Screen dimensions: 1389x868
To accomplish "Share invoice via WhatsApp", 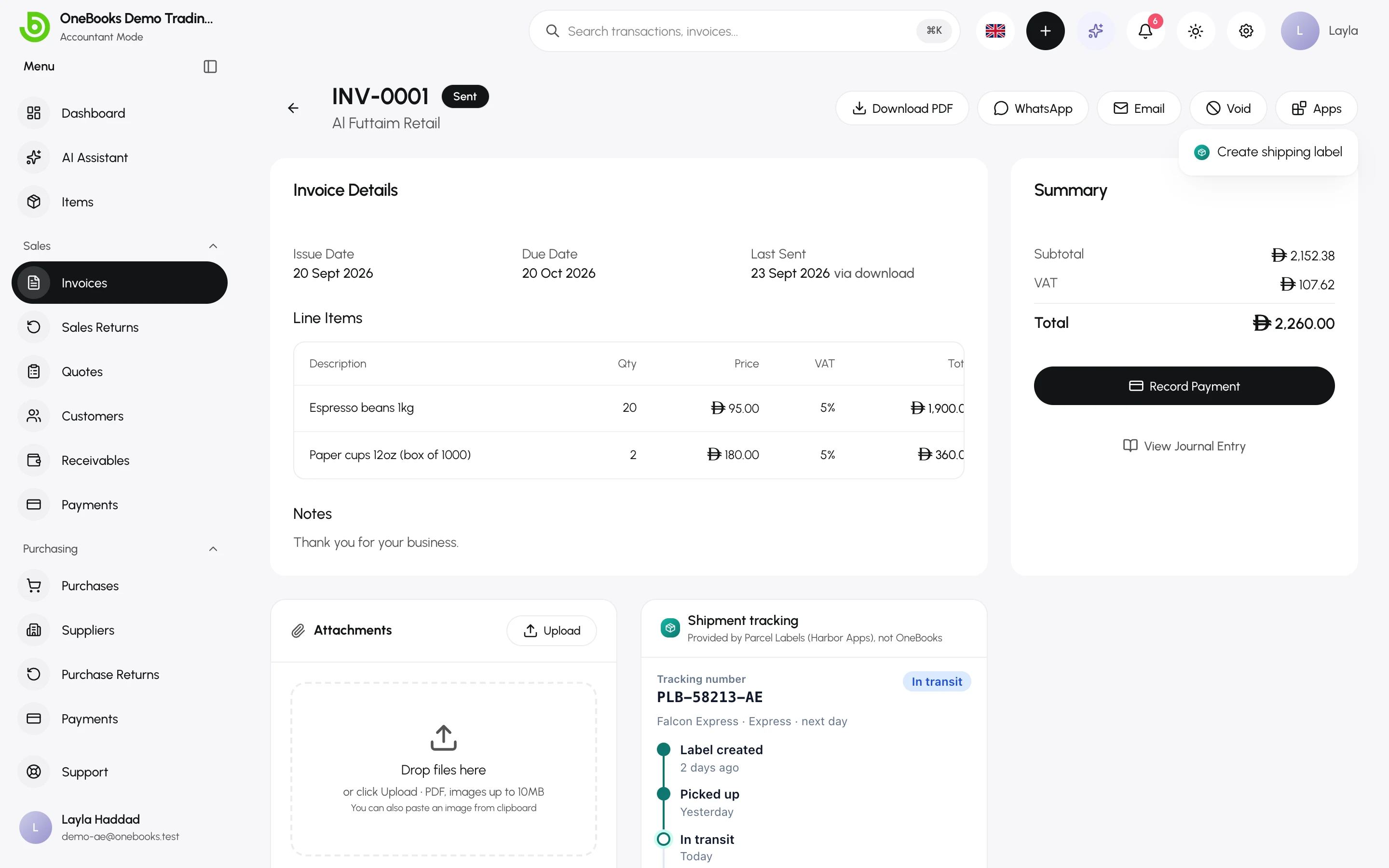I will tap(1033, 108).
